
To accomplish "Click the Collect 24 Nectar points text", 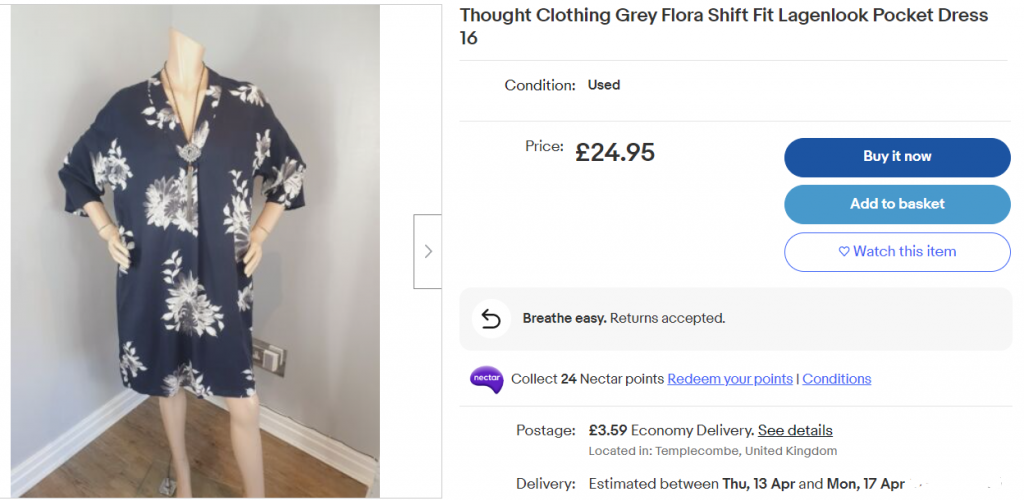I will (x=587, y=379).
